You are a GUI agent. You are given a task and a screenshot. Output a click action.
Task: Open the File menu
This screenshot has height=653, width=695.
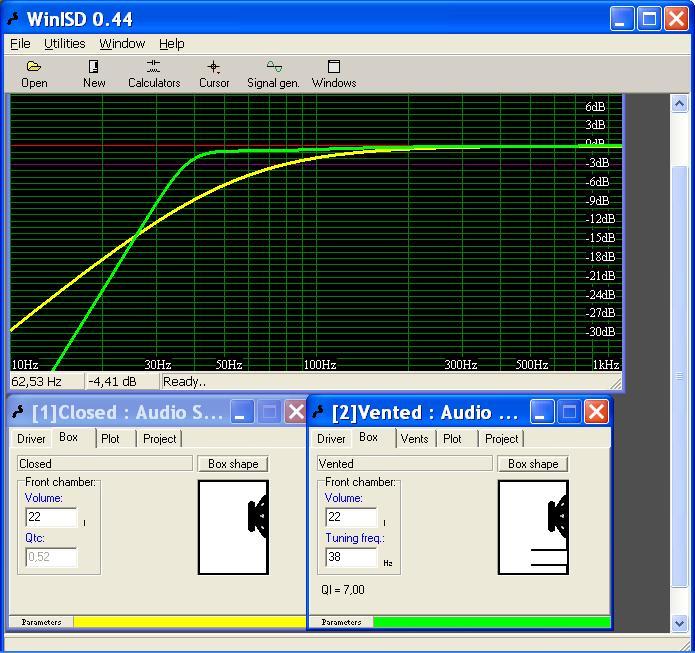20,44
